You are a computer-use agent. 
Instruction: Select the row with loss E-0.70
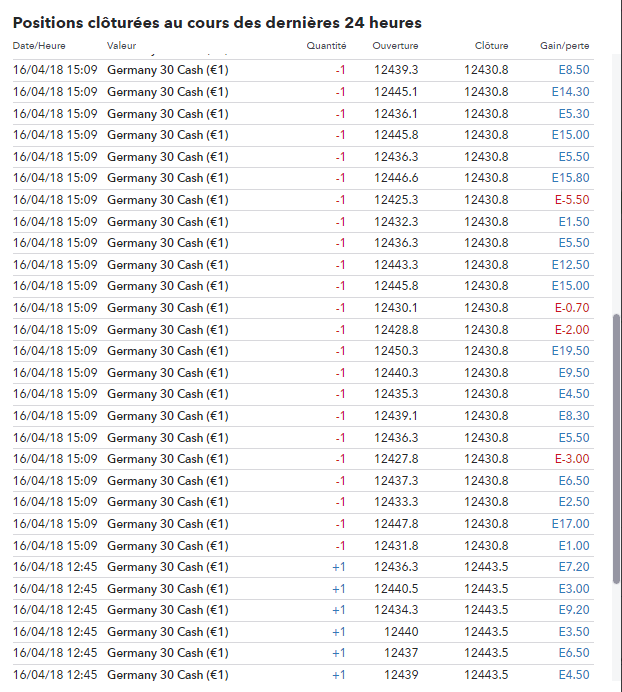(x=300, y=308)
